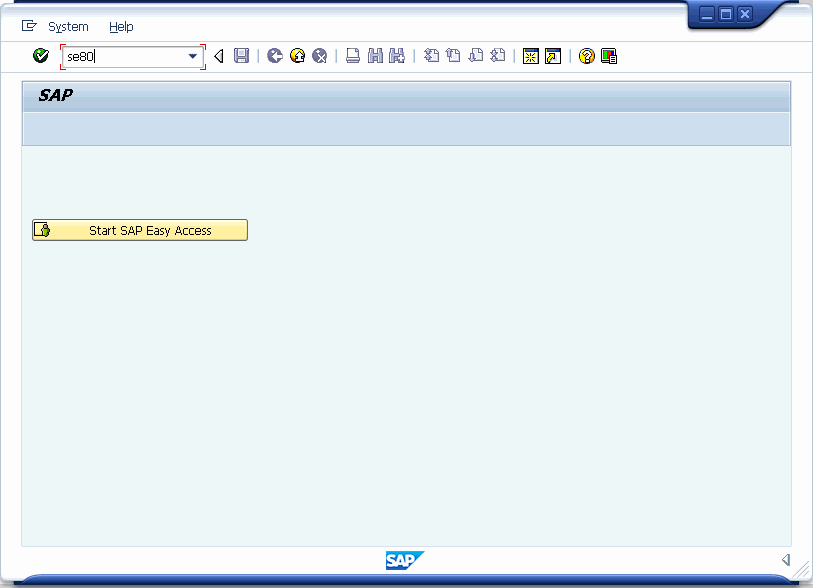Click the Help question mark icon
Viewport: 813px width, 588px height.
tap(586, 55)
